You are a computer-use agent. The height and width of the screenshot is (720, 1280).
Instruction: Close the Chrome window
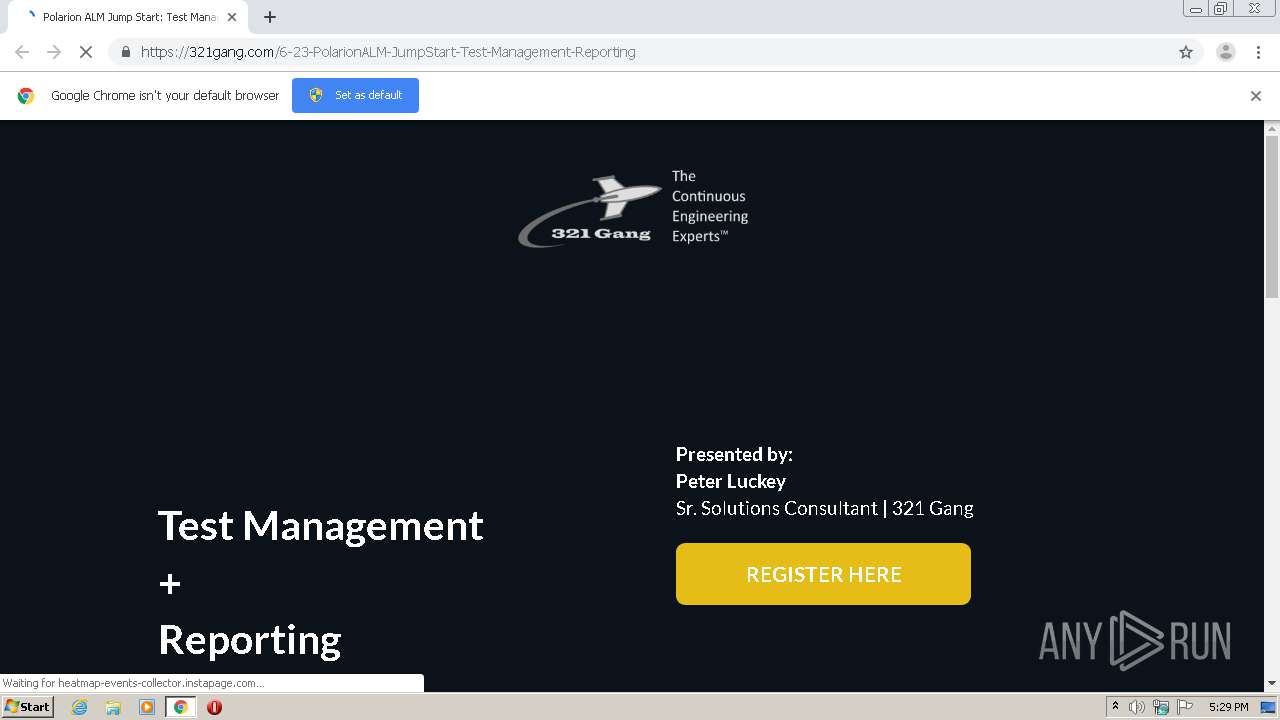(x=1254, y=9)
